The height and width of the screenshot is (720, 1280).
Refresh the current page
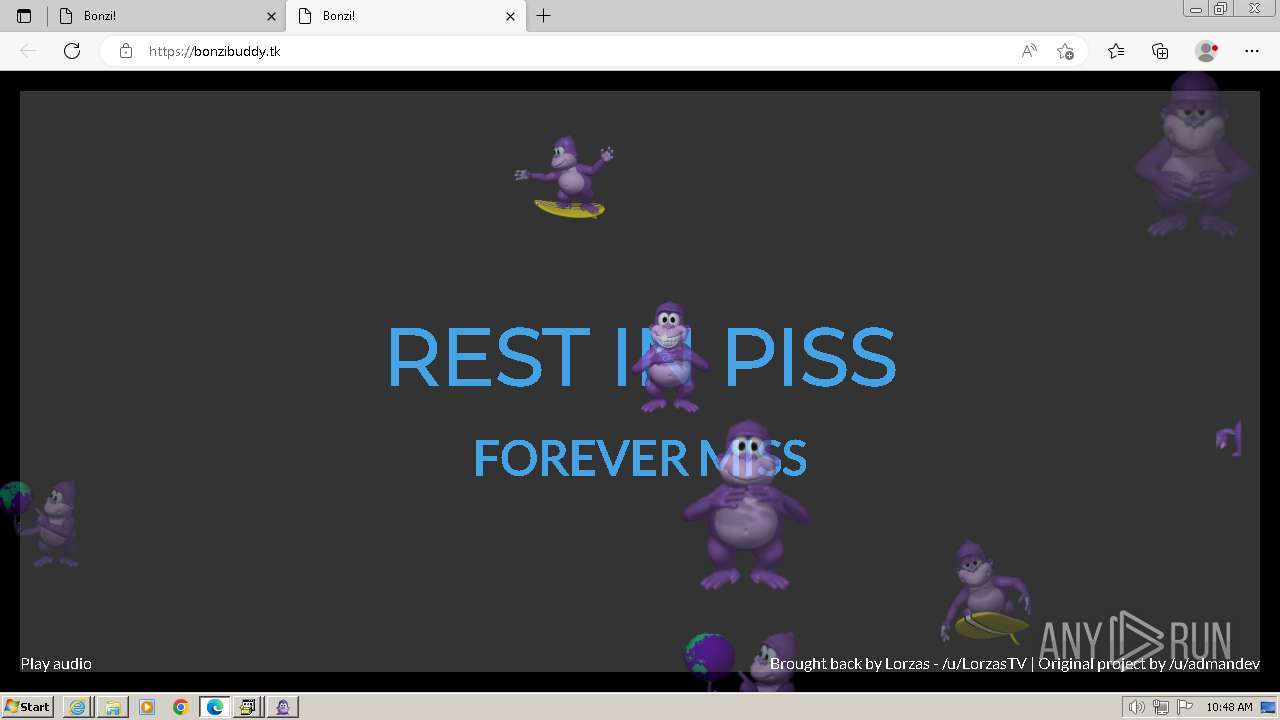(72, 51)
